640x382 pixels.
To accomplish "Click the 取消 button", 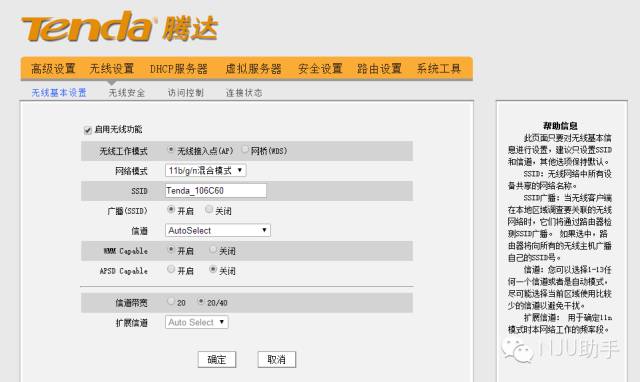I will (x=276, y=360).
